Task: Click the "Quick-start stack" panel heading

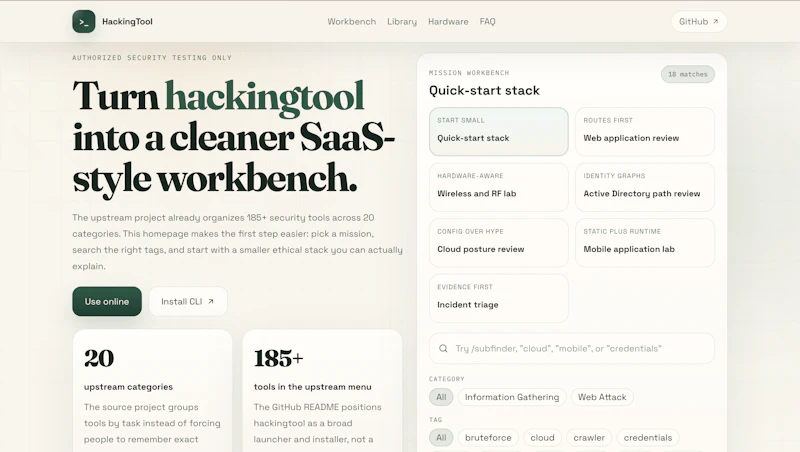Action: pos(484,90)
